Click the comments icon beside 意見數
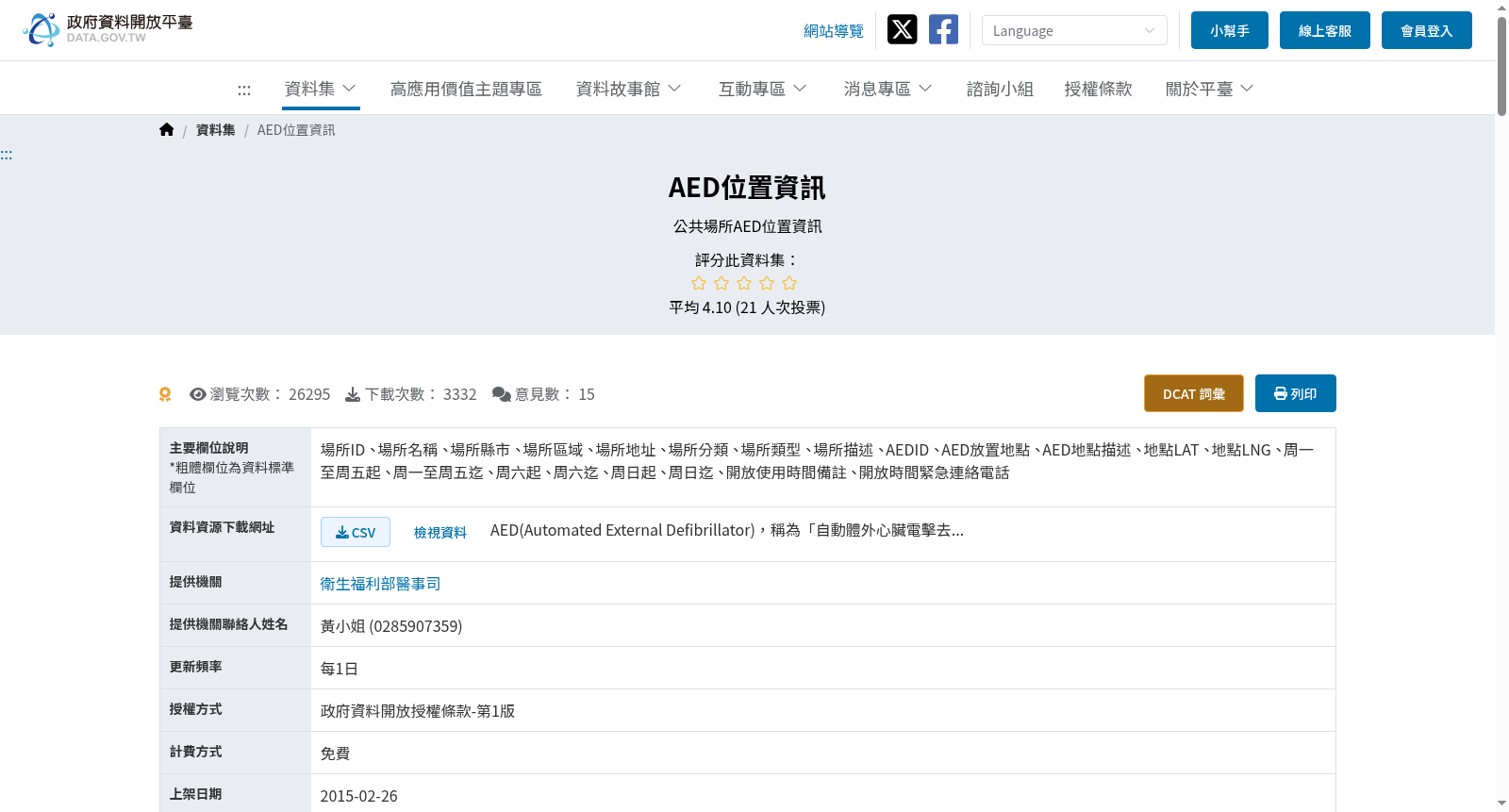The image size is (1509, 812). pos(502,394)
